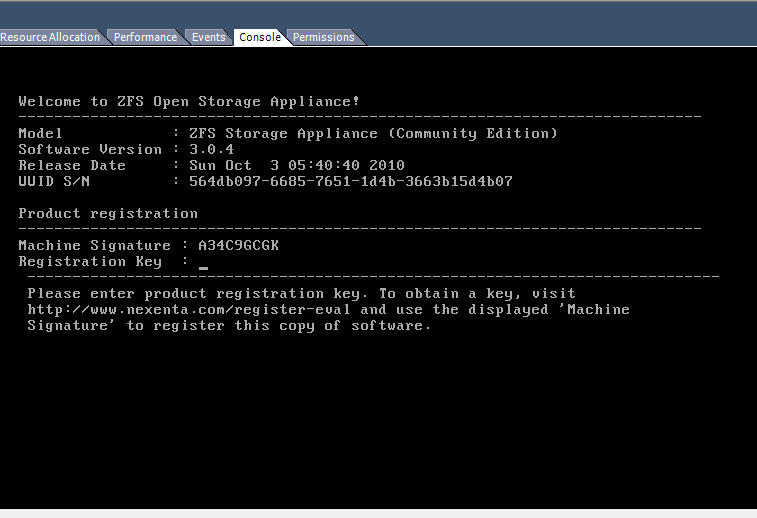Image resolution: width=757 pixels, height=518 pixels.
Task: Click the Model value ZFS Storage Appliance
Action: tap(372, 134)
